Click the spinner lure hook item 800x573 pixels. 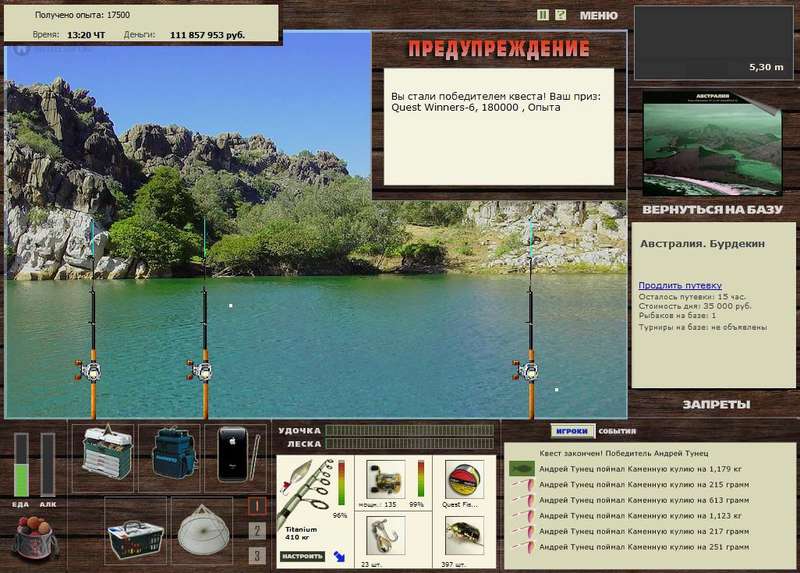point(386,536)
